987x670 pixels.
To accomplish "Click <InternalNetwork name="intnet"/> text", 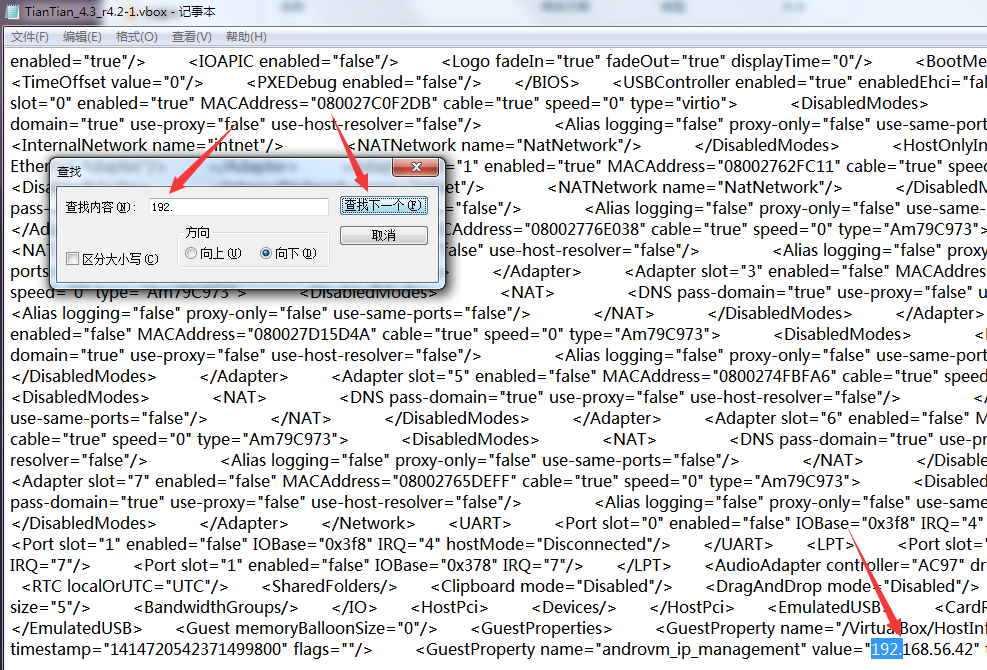I will pyautogui.click(x=147, y=145).
